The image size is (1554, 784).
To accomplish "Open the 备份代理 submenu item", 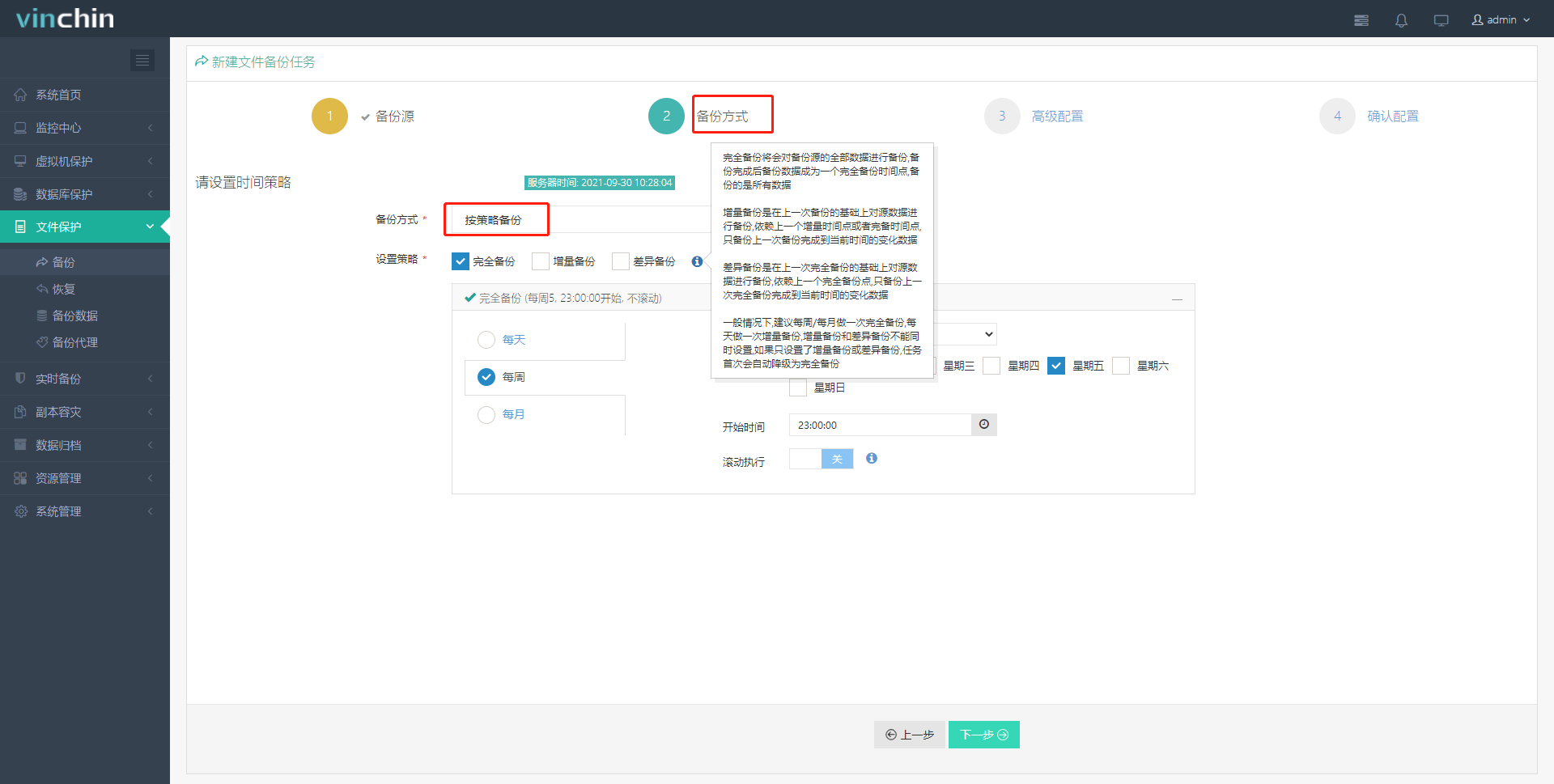I will click(85, 342).
